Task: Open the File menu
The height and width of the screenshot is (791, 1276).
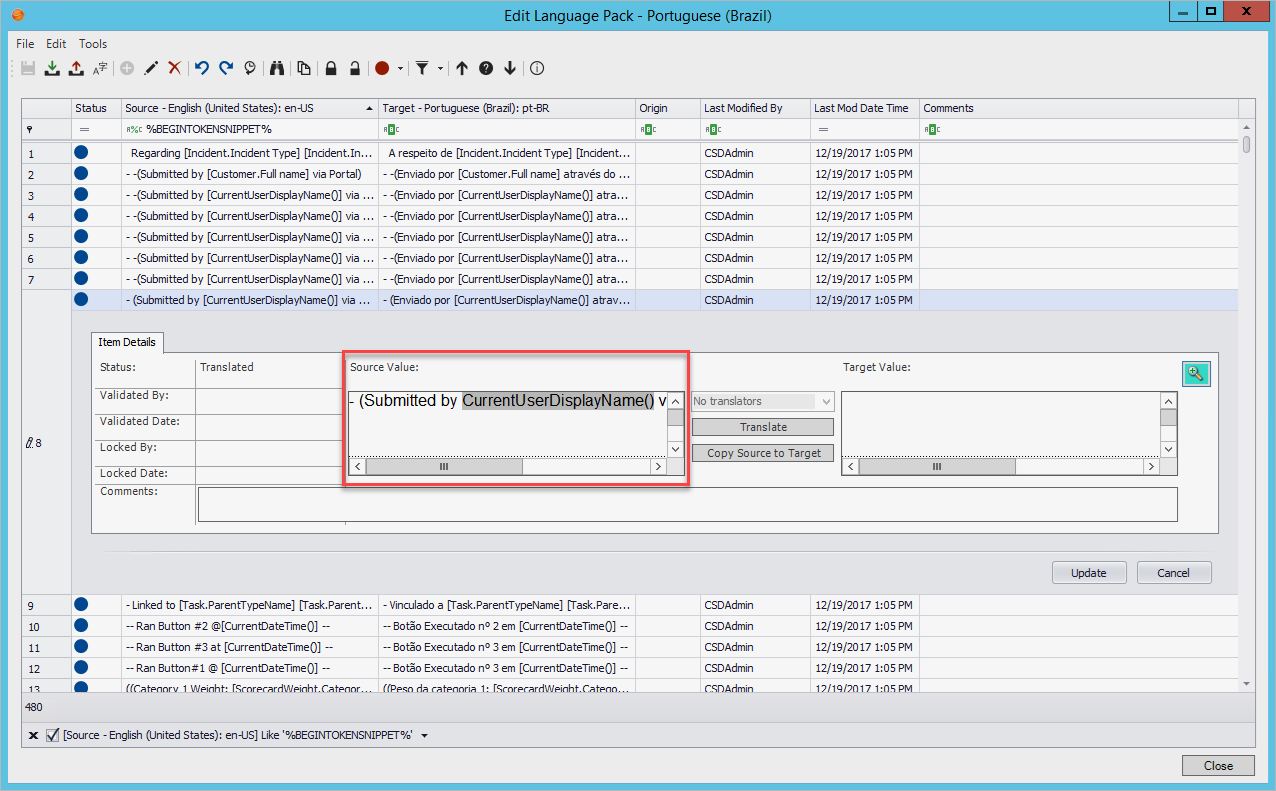Action: (x=25, y=44)
